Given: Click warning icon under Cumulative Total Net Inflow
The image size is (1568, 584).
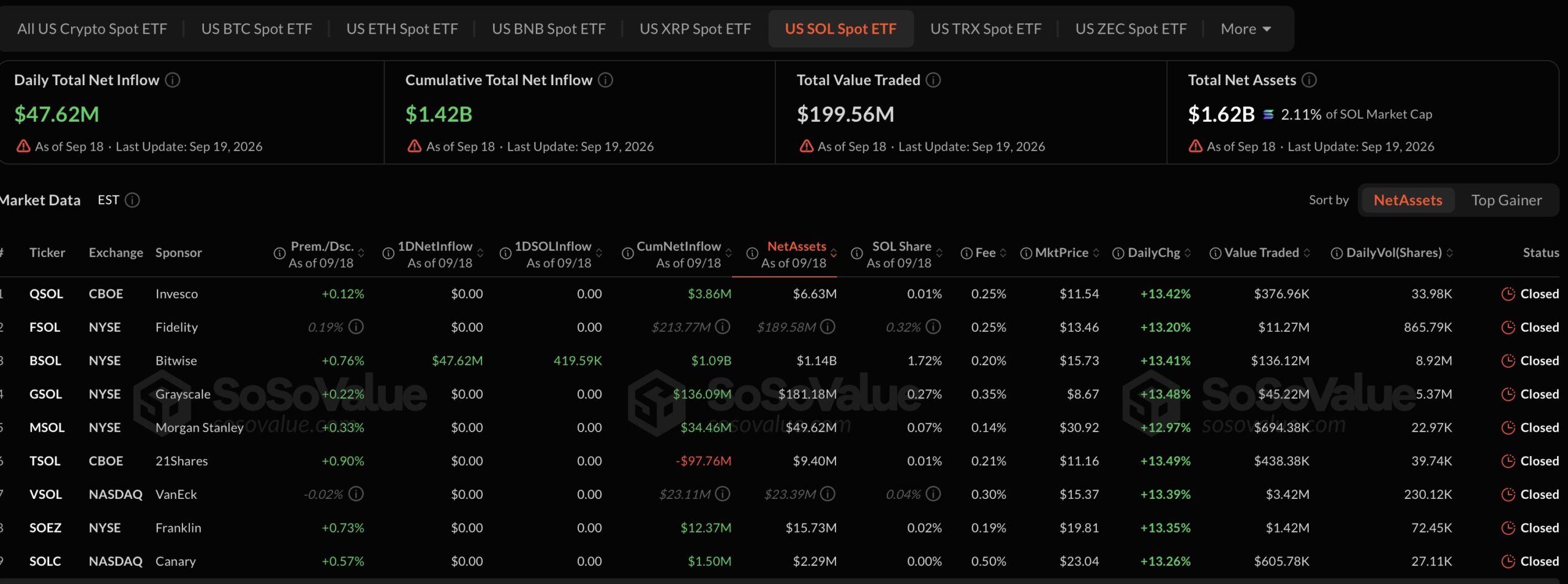Looking at the screenshot, I should point(415,146).
